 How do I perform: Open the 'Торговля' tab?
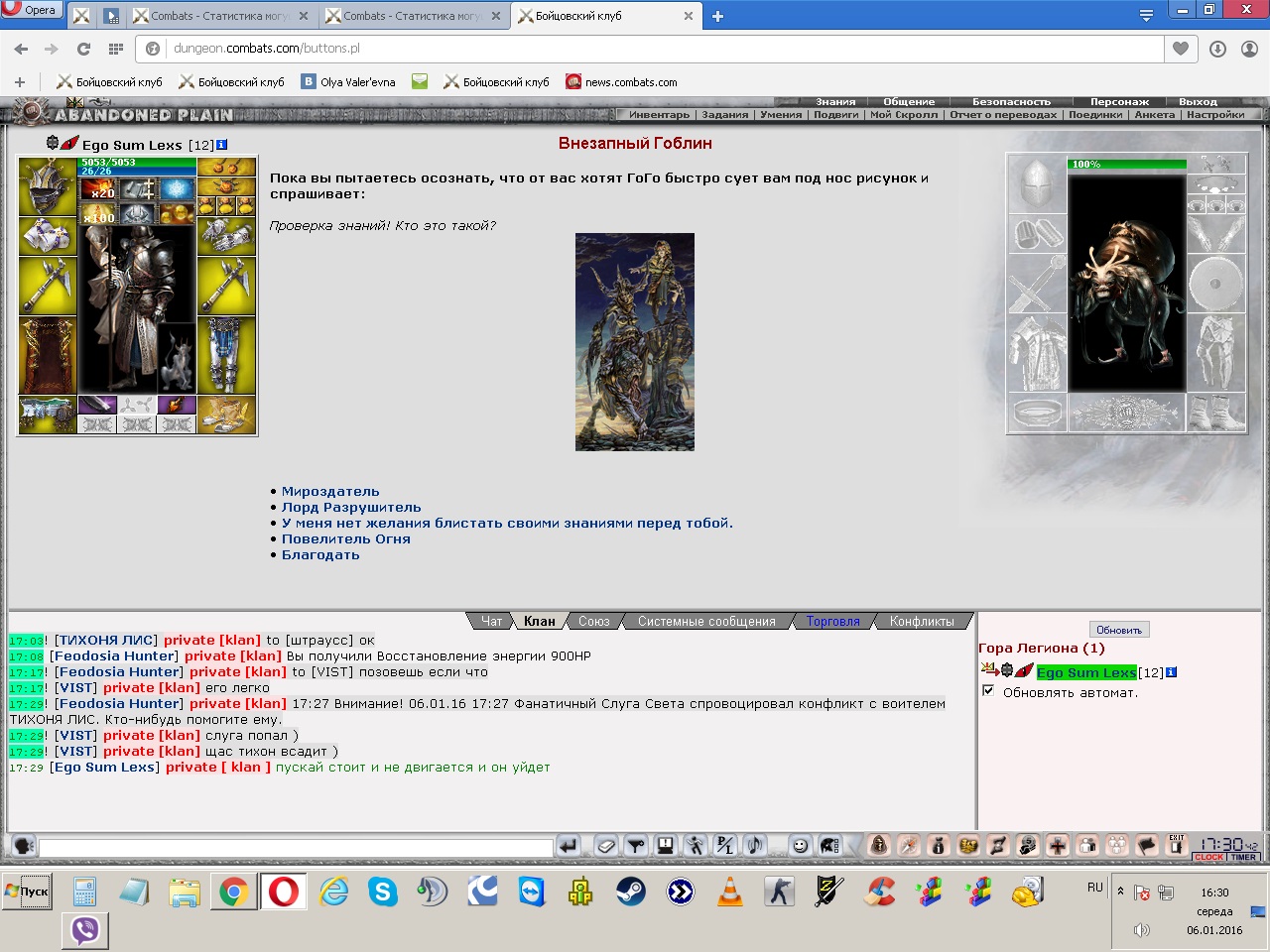pos(833,622)
